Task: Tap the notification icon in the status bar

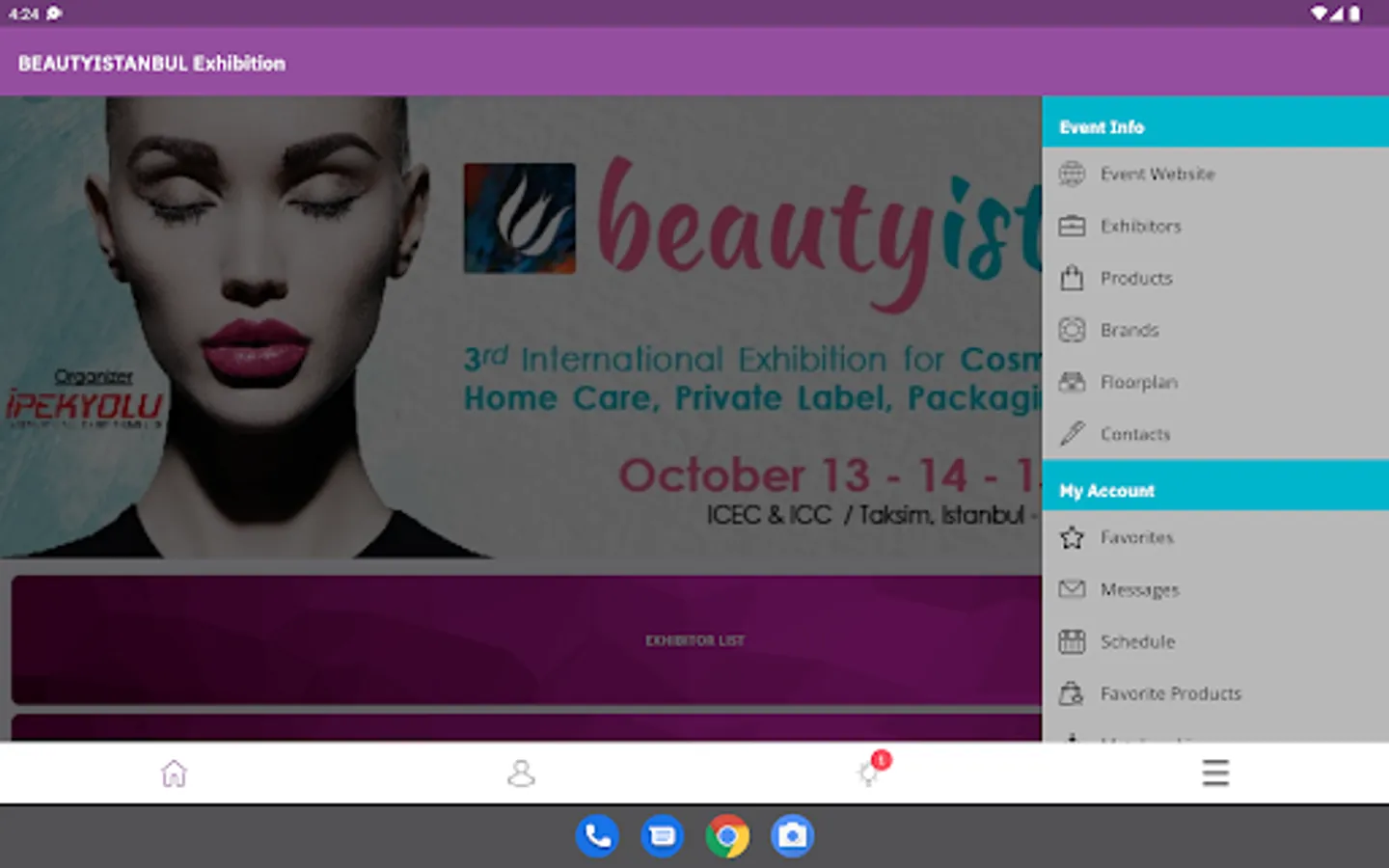Action: [54, 14]
